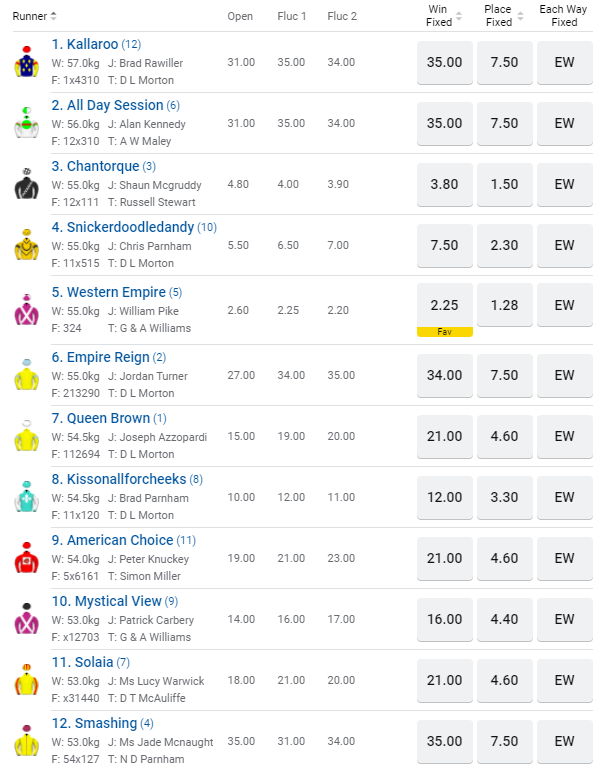Pick Kissonallforcheeks place odds 3.30
The width and height of the screenshot is (603, 772).
click(504, 497)
